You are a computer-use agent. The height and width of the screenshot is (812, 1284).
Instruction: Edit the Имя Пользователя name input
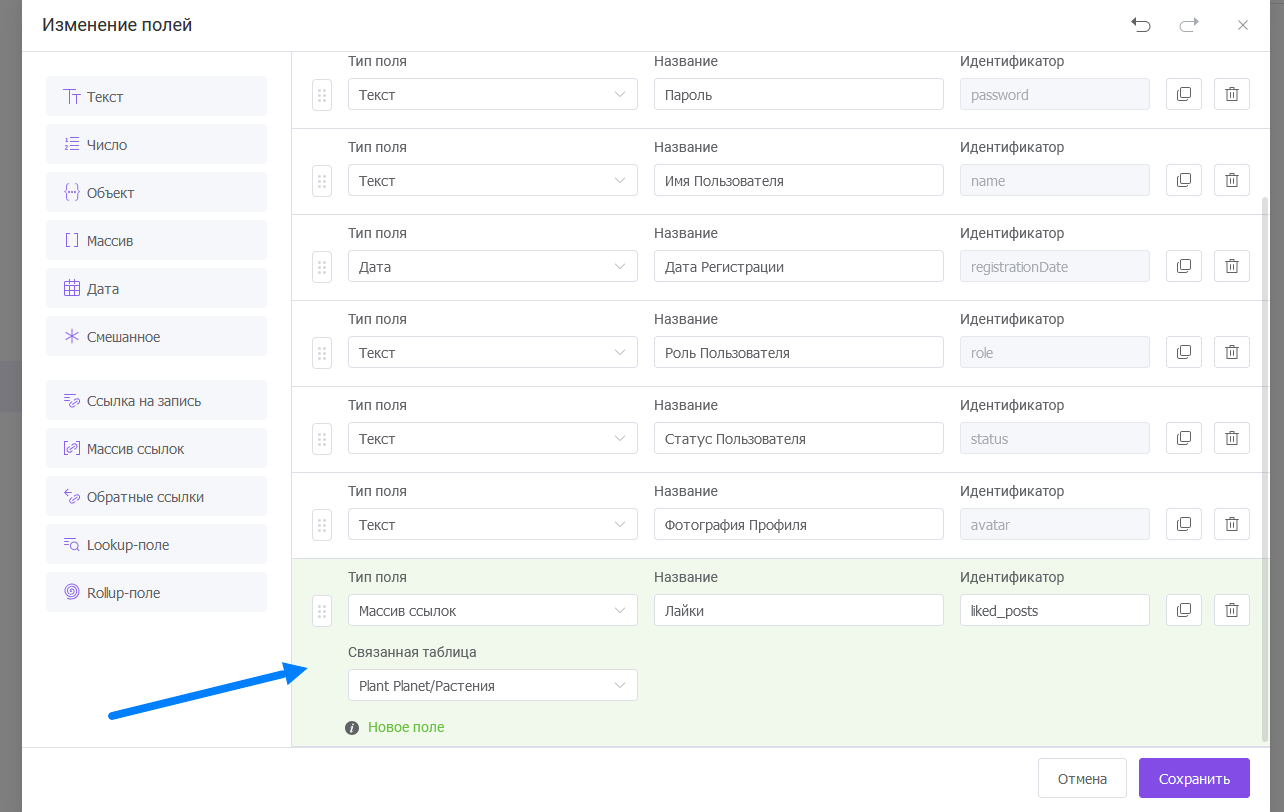799,181
